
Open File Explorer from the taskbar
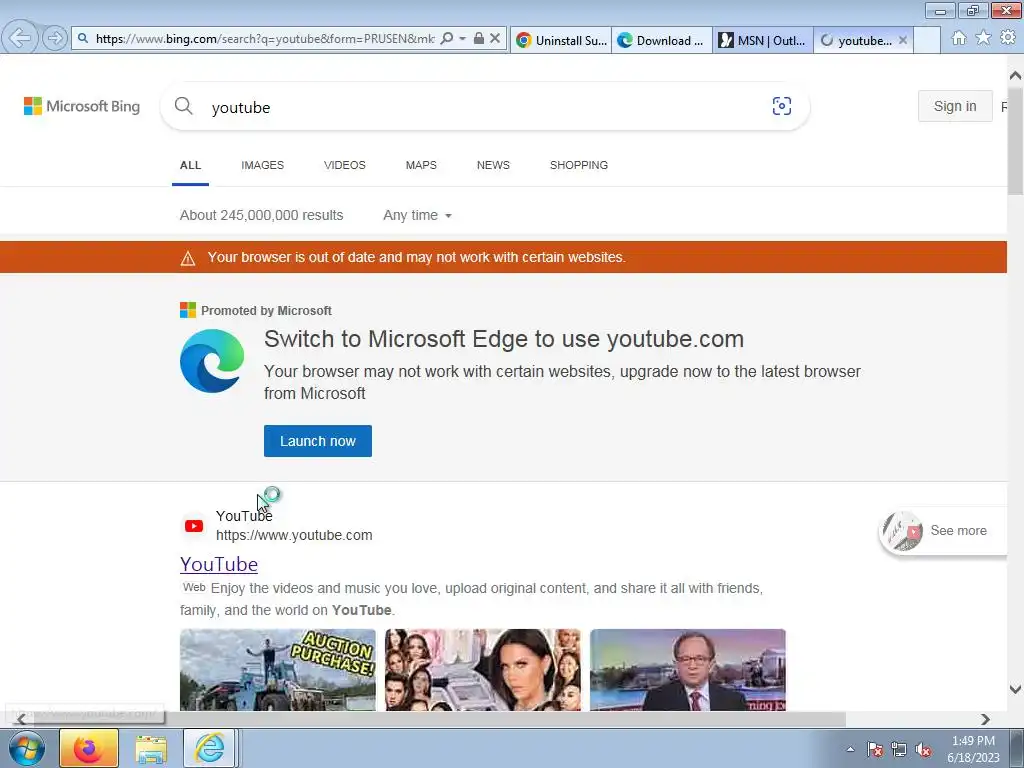coord(151,748)
